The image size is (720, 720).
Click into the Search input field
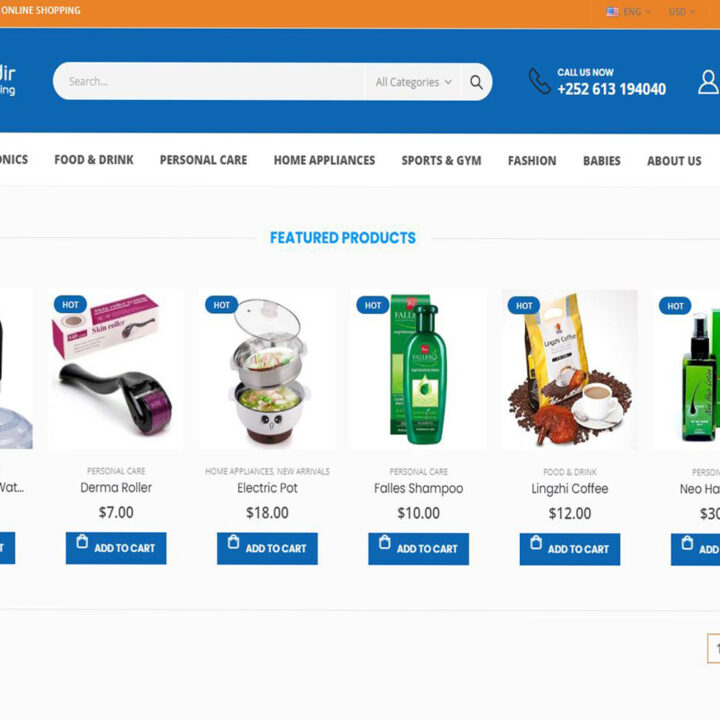[210, 82]
